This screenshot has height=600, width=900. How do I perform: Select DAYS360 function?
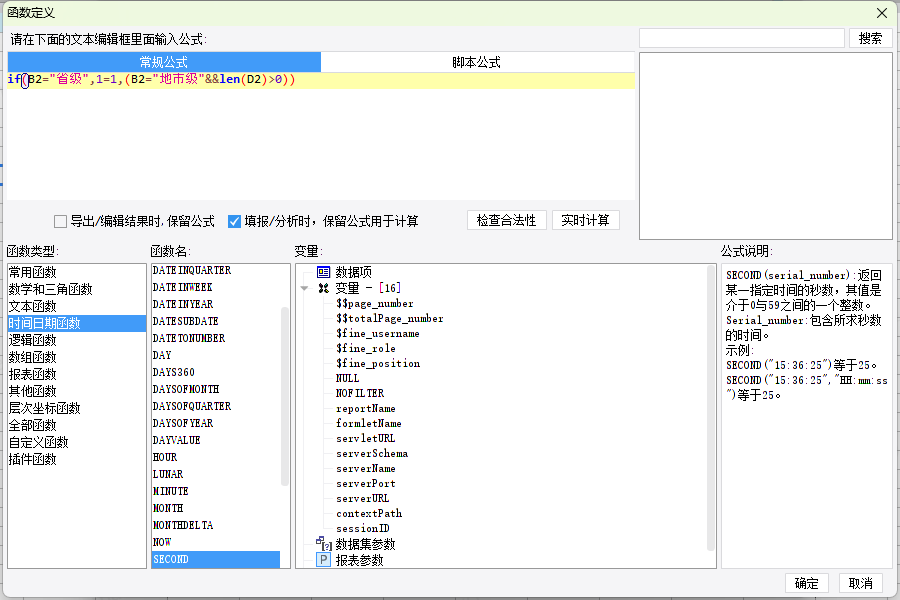[x=216, y=372]
